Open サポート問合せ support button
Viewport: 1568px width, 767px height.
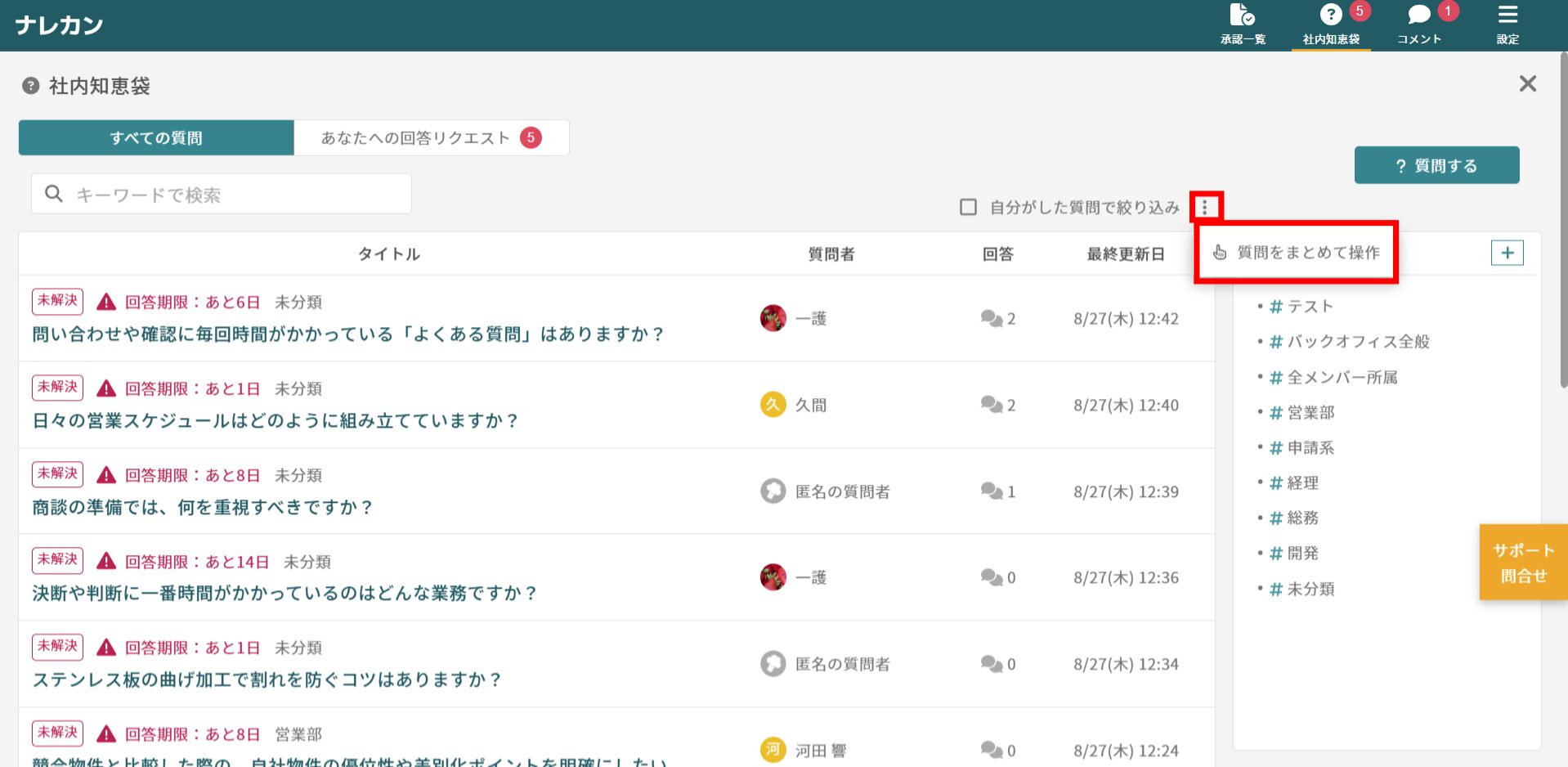[x=1523, y=563]
